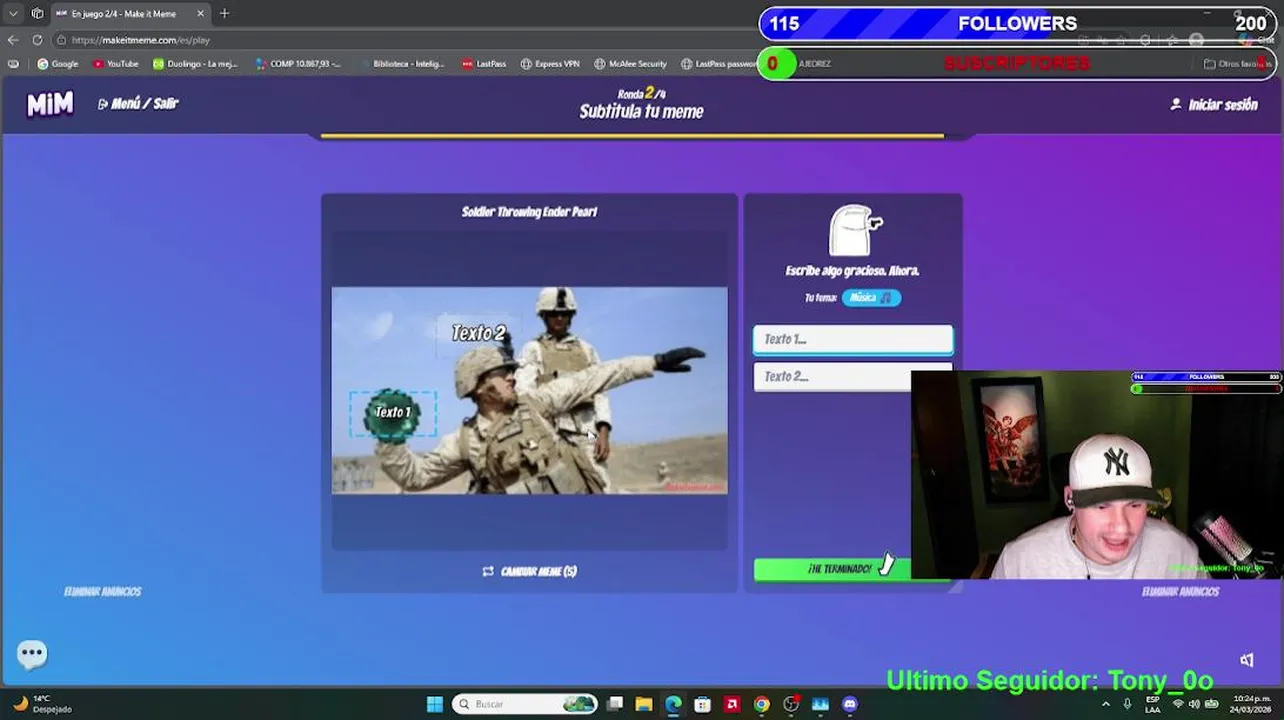Click the Música theme tag
Screen dimensions: 1284x720
pos(871,297)
